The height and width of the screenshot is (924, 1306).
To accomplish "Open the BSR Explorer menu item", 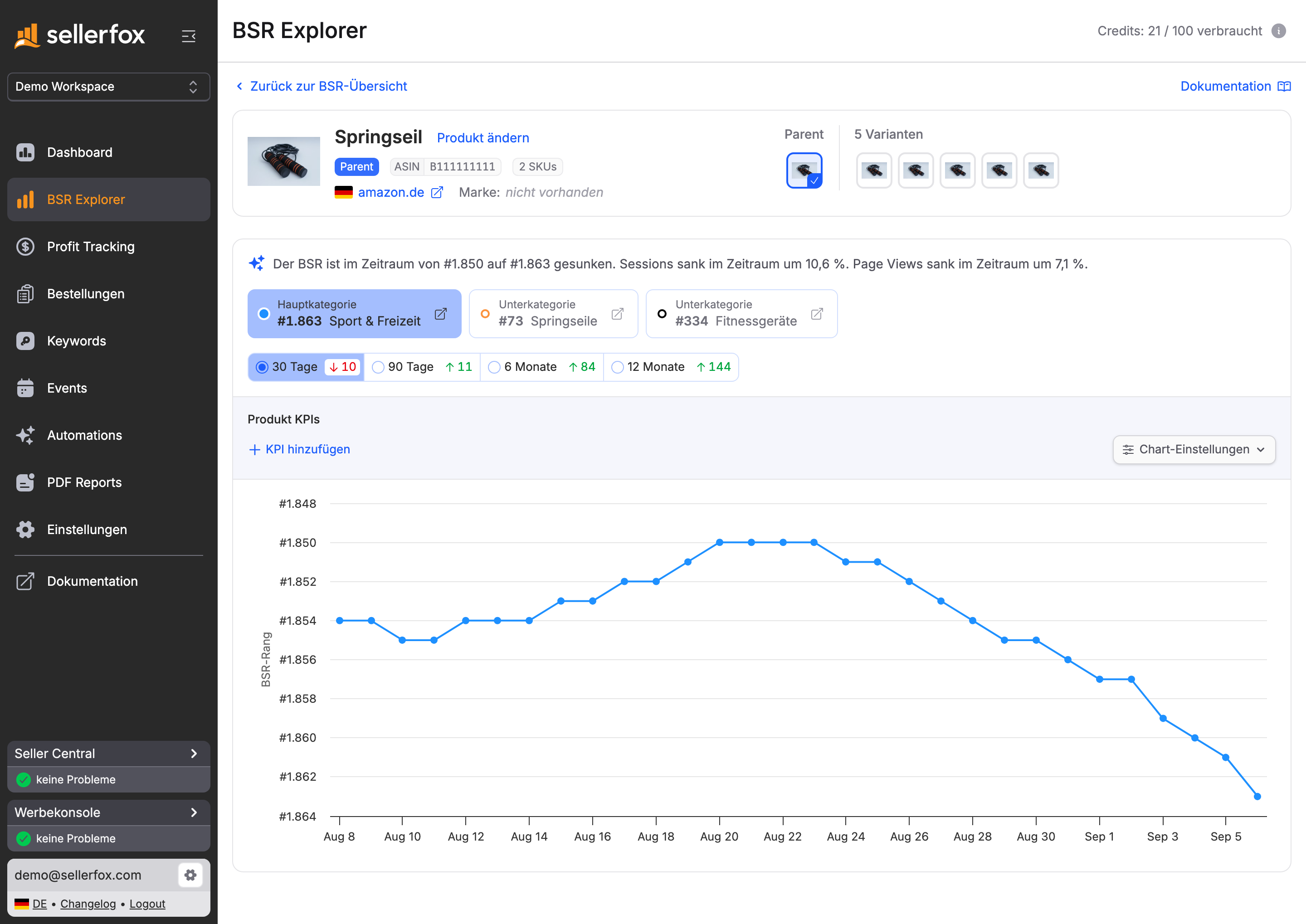I will [x=109, y=199].
